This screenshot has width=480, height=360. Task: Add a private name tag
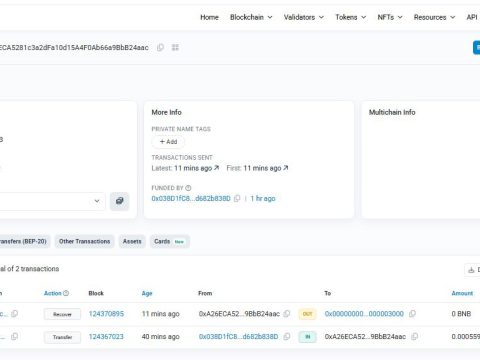click(x=168, y=142)
